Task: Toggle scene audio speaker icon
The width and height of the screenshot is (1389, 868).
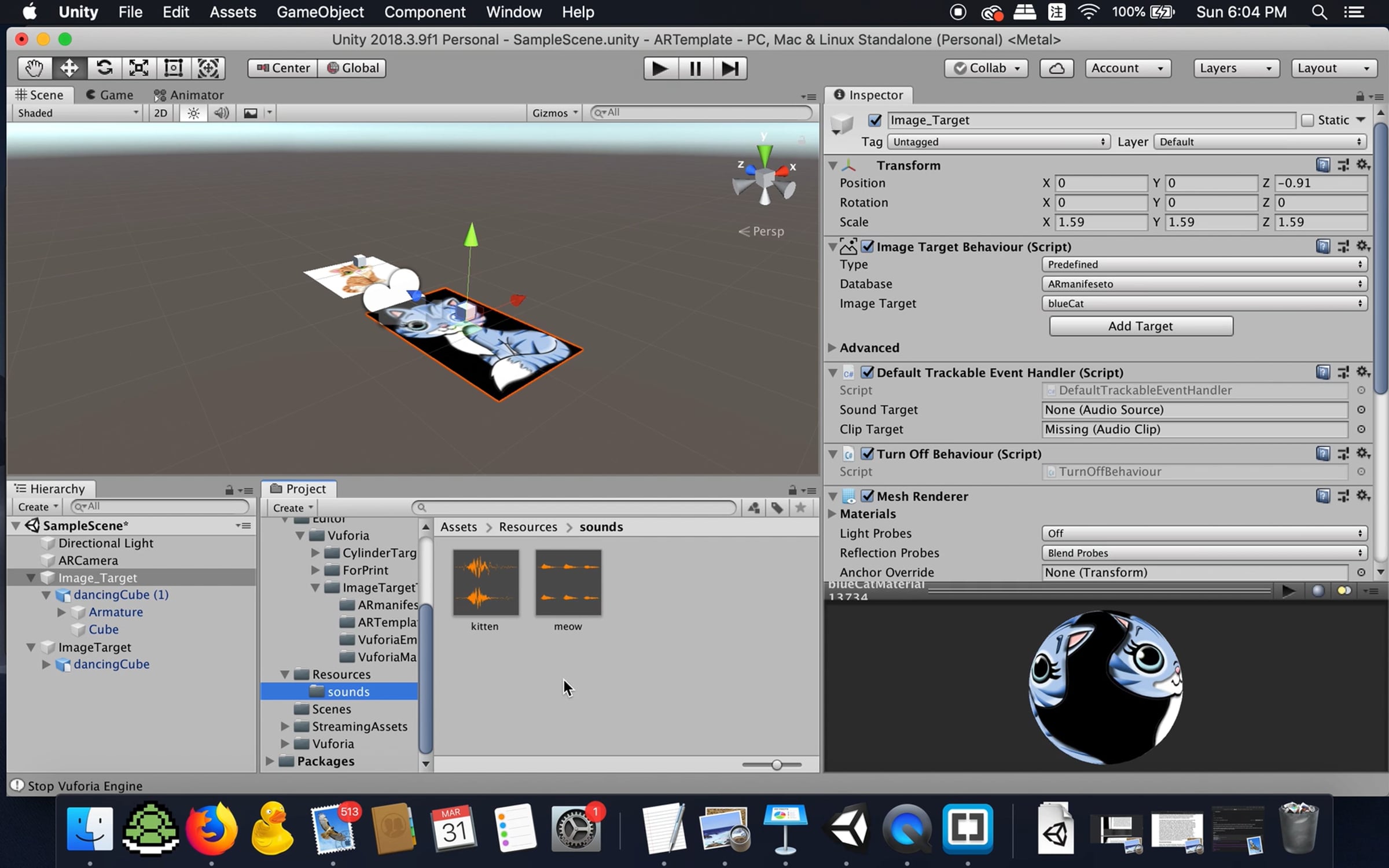Action: 221,113
